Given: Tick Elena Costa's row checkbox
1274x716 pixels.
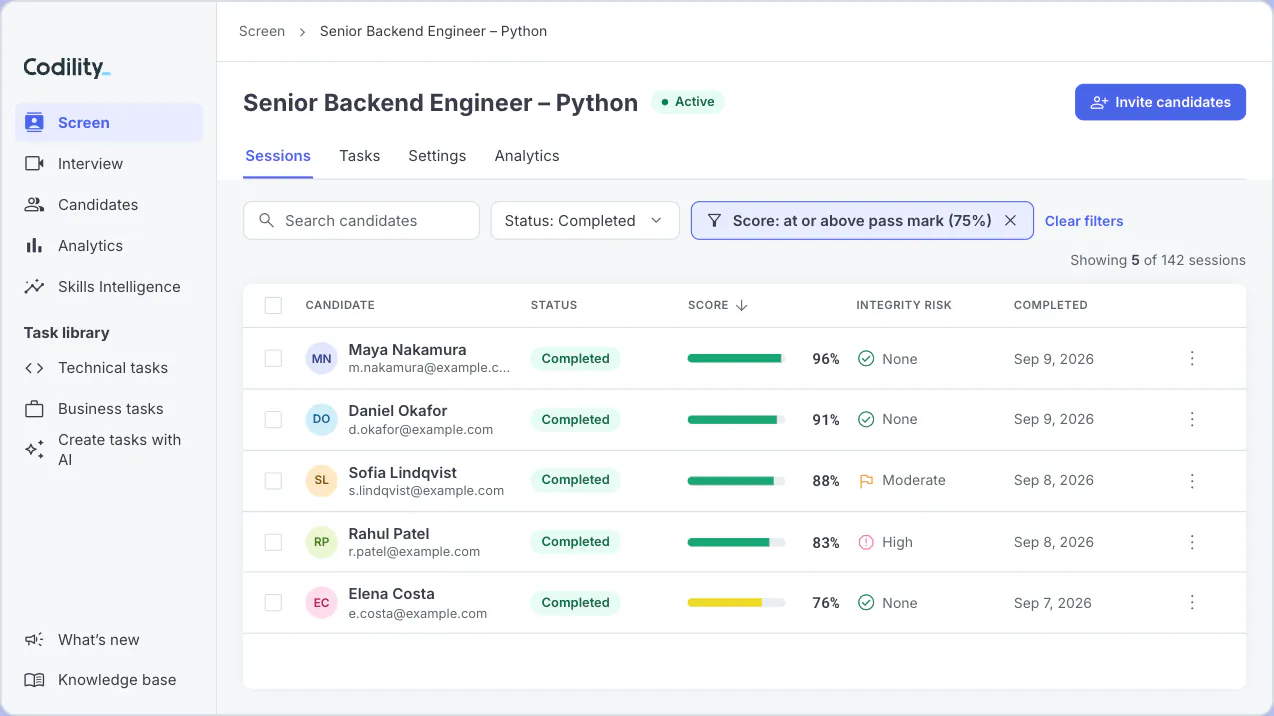Looking at the screenshot, I should tap(273, 603).
